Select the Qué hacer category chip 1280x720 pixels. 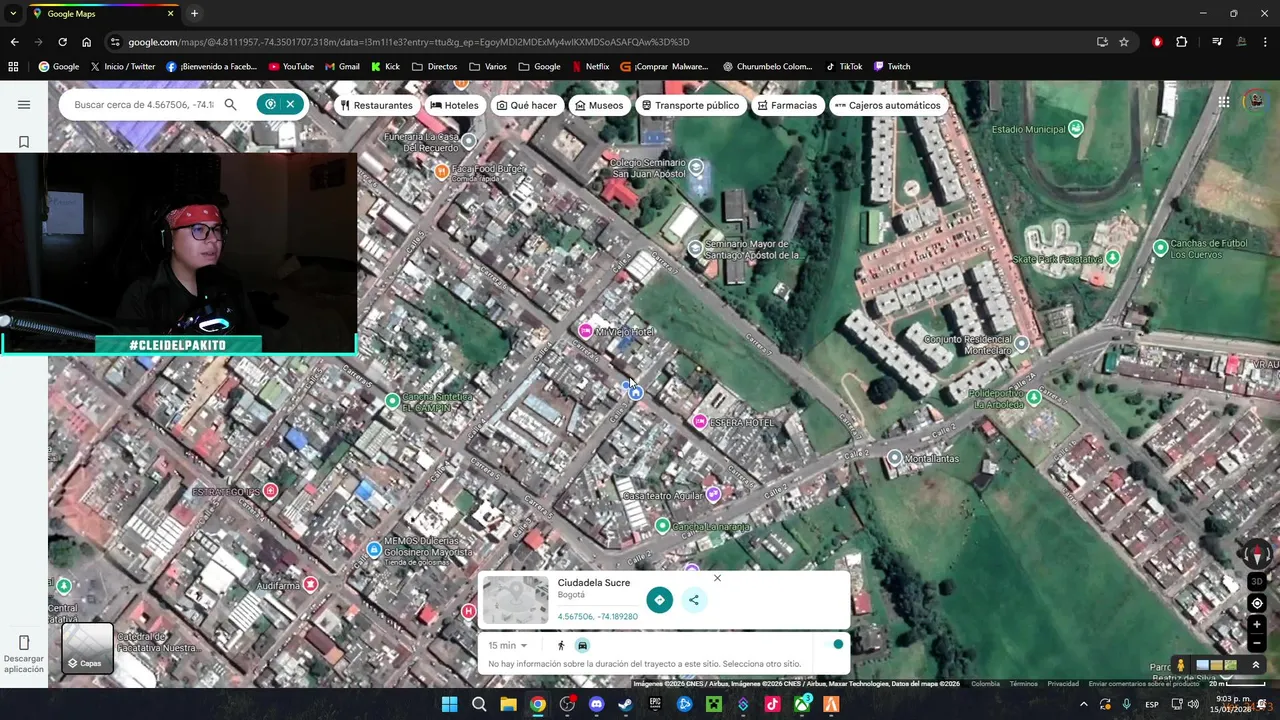pyautogui.click(x=527, y=105)
